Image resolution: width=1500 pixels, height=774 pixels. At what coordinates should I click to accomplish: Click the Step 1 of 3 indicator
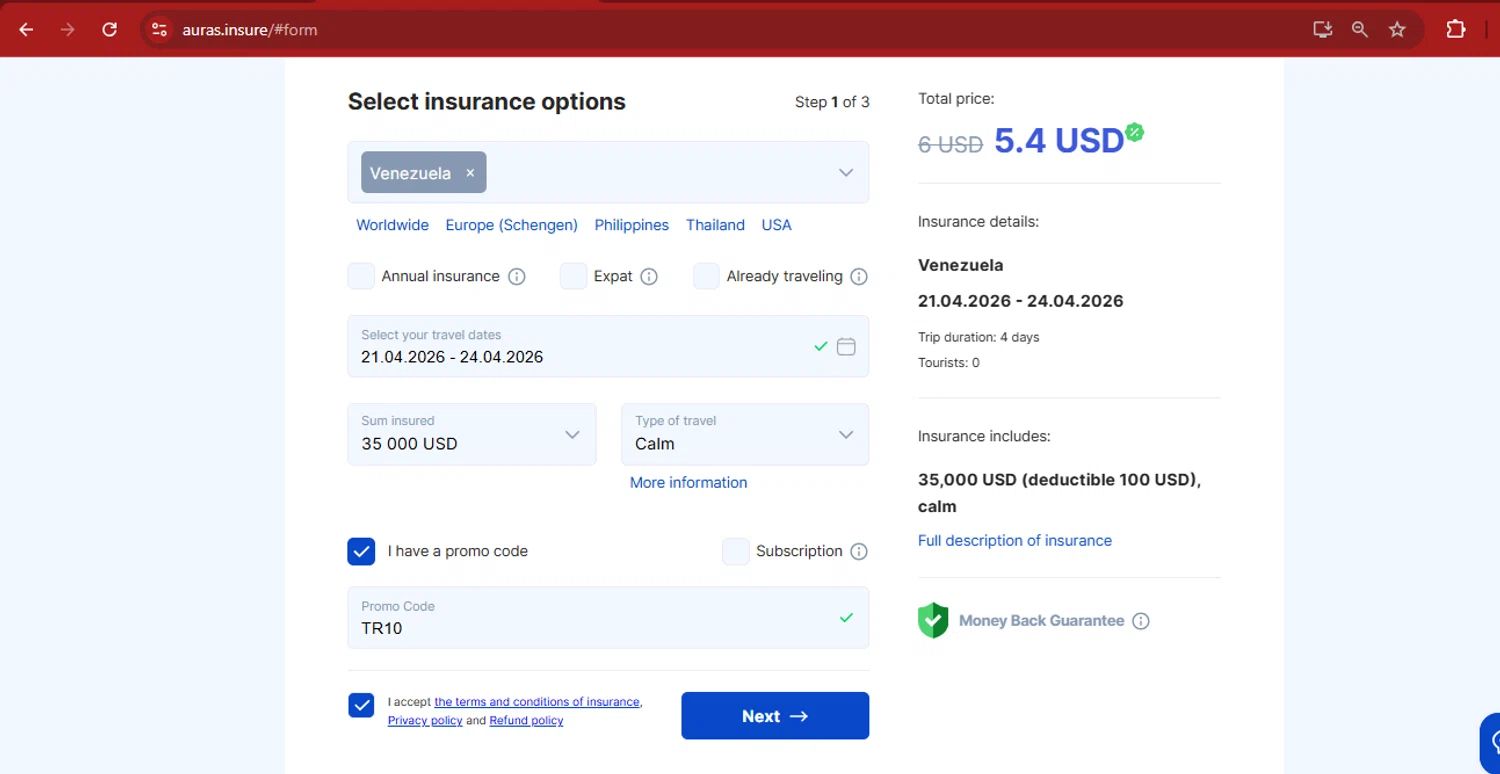(x=832, y=102)
